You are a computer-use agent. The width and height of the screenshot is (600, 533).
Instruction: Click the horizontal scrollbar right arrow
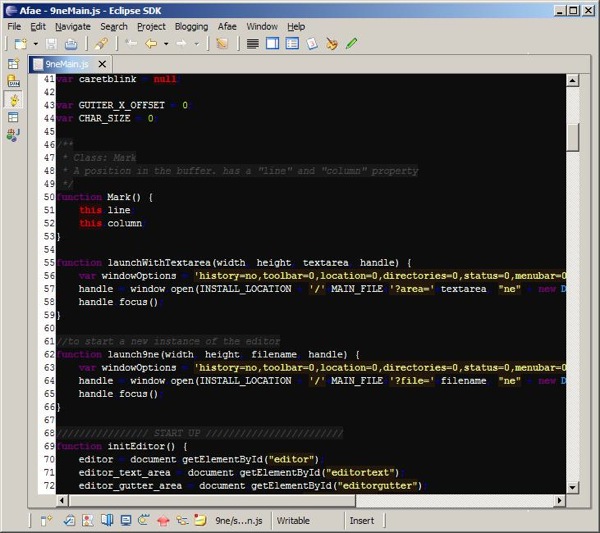(559, 500)
